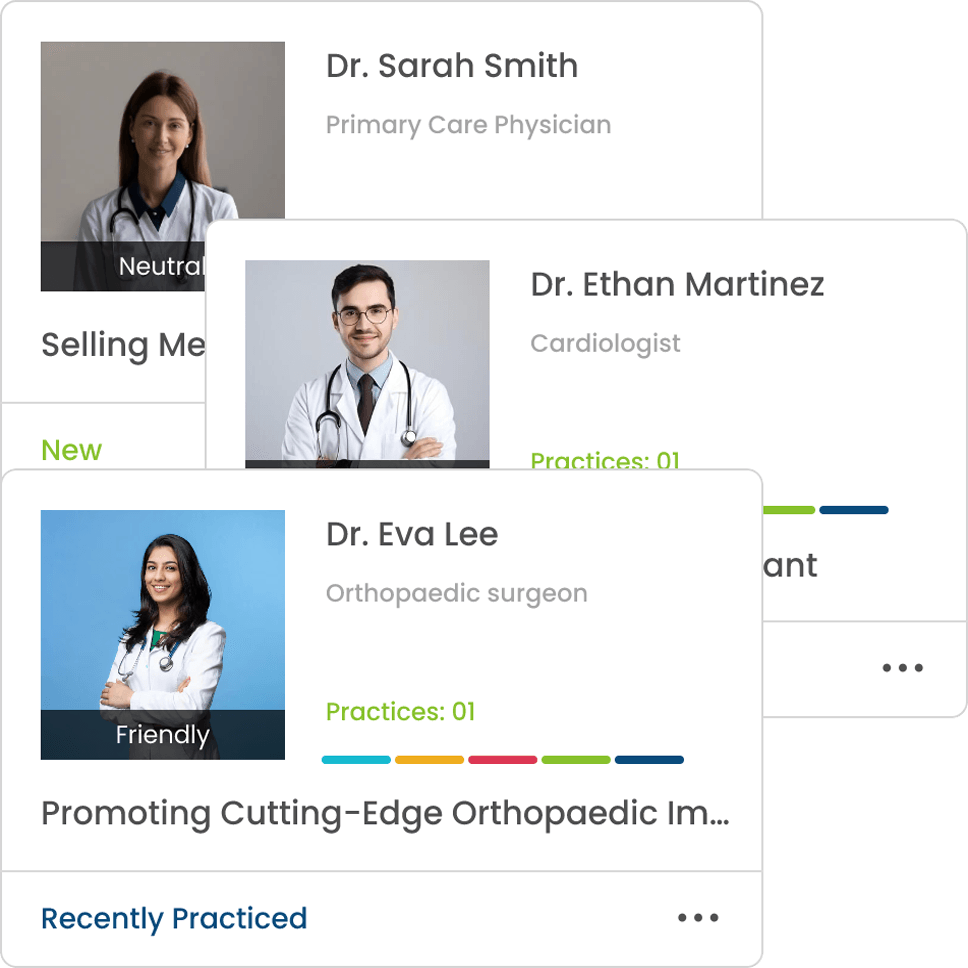The image size is (968, 968).
Task: Click the New status label
Action: [x=72, y=450]
